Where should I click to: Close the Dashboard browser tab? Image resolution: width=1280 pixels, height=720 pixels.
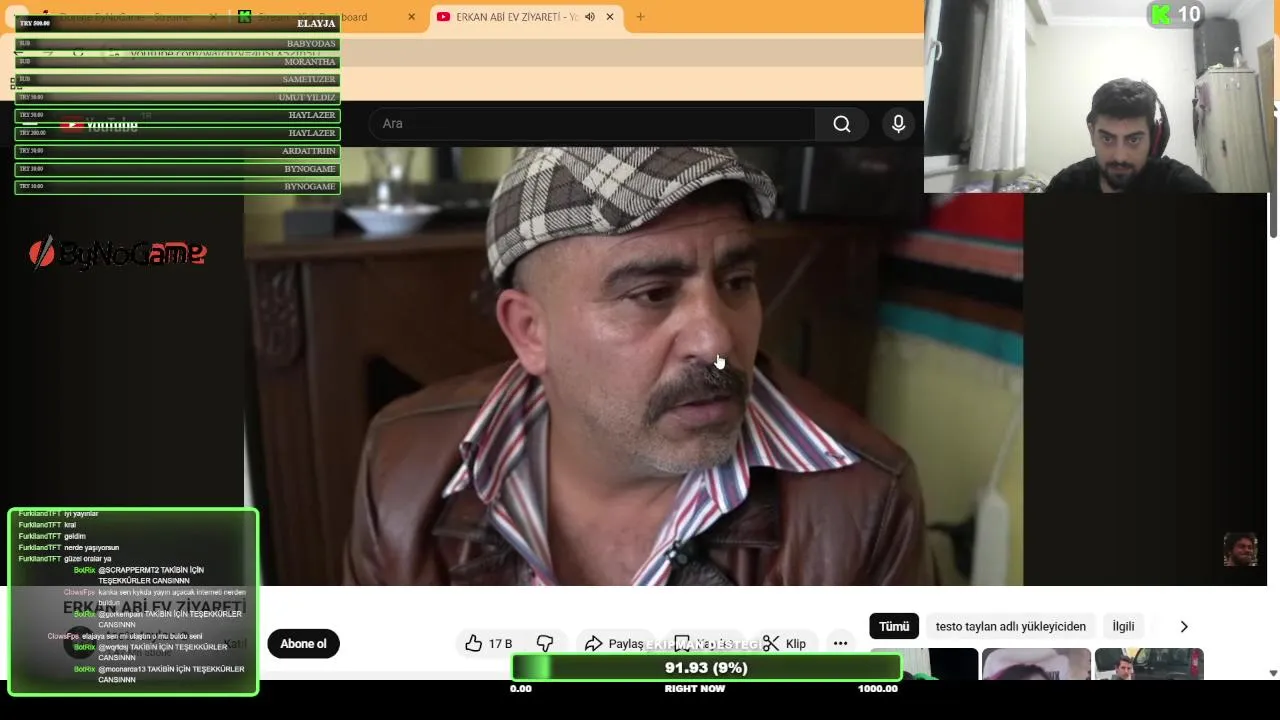(x=411, y=17)
